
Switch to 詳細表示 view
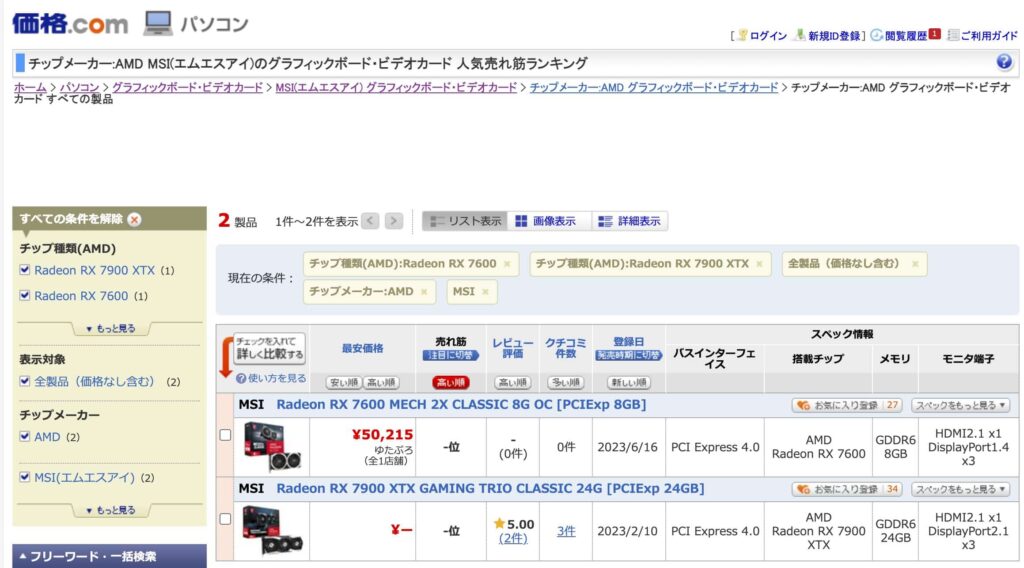[630, 221]
